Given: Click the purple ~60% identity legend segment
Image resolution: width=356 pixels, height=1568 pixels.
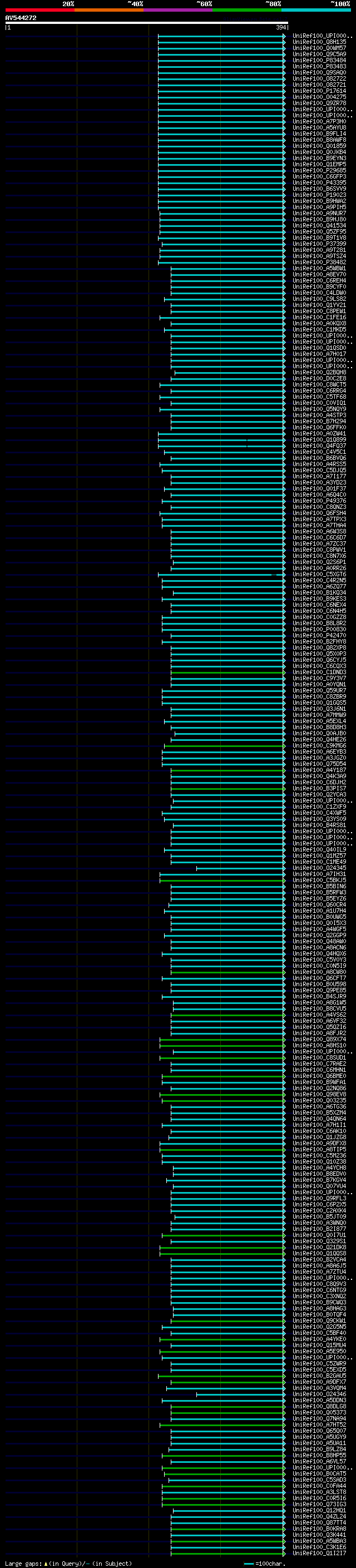Looking at the screenshot, I should point(179,10).
